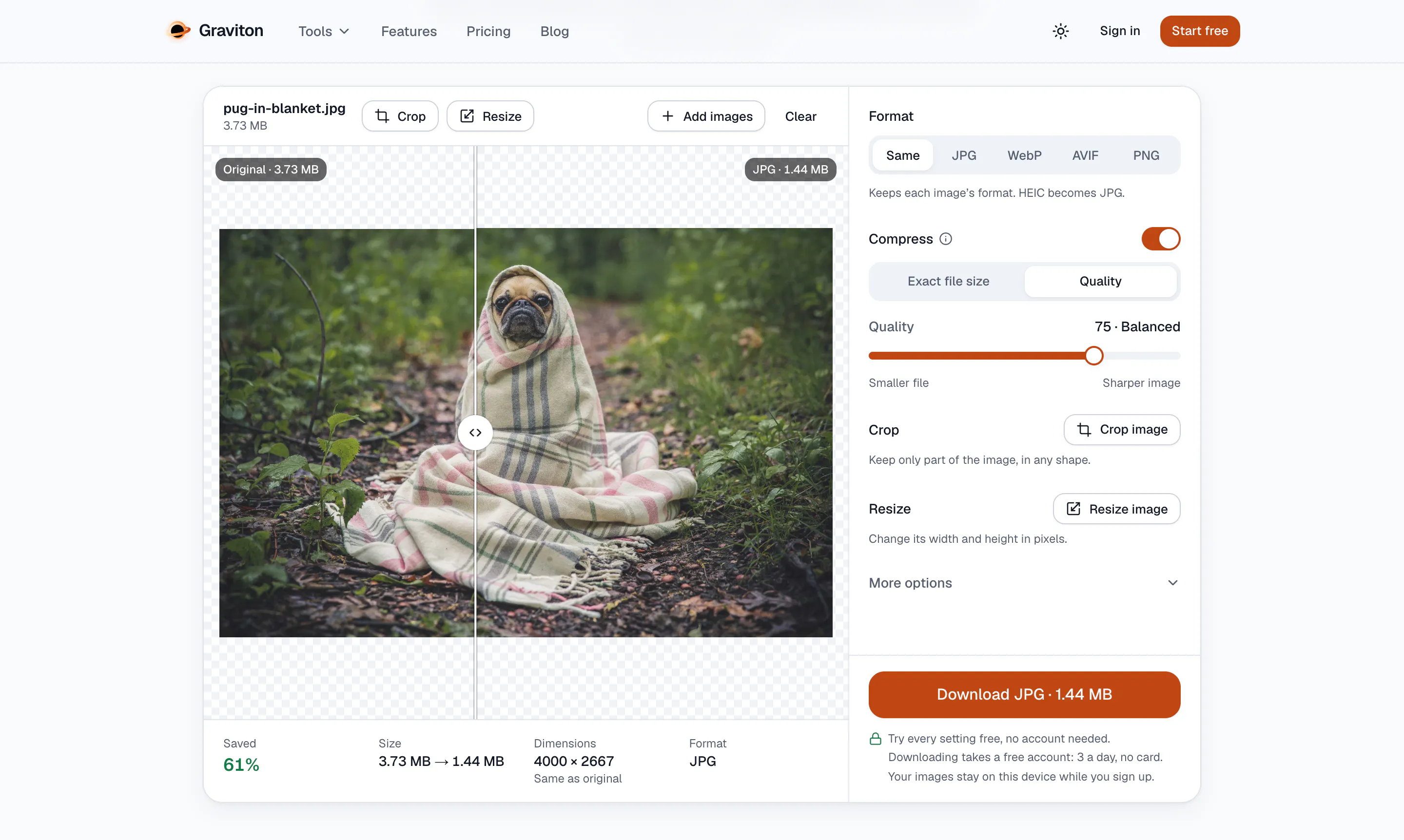Select the WebP format option
The image size is (1404, 840).
click(x=1024, y=155)
